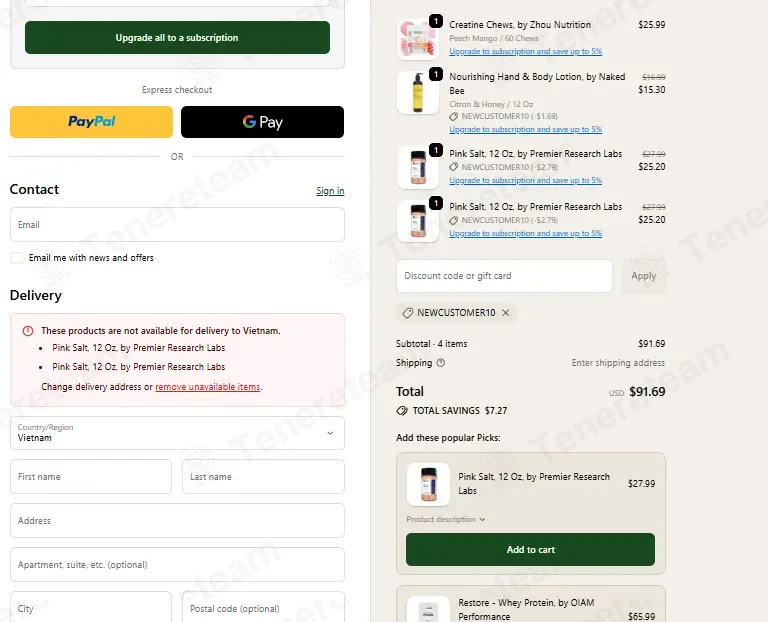Click the NEWCUSTOMER10 tag icon chip

[x=408, y=313]
